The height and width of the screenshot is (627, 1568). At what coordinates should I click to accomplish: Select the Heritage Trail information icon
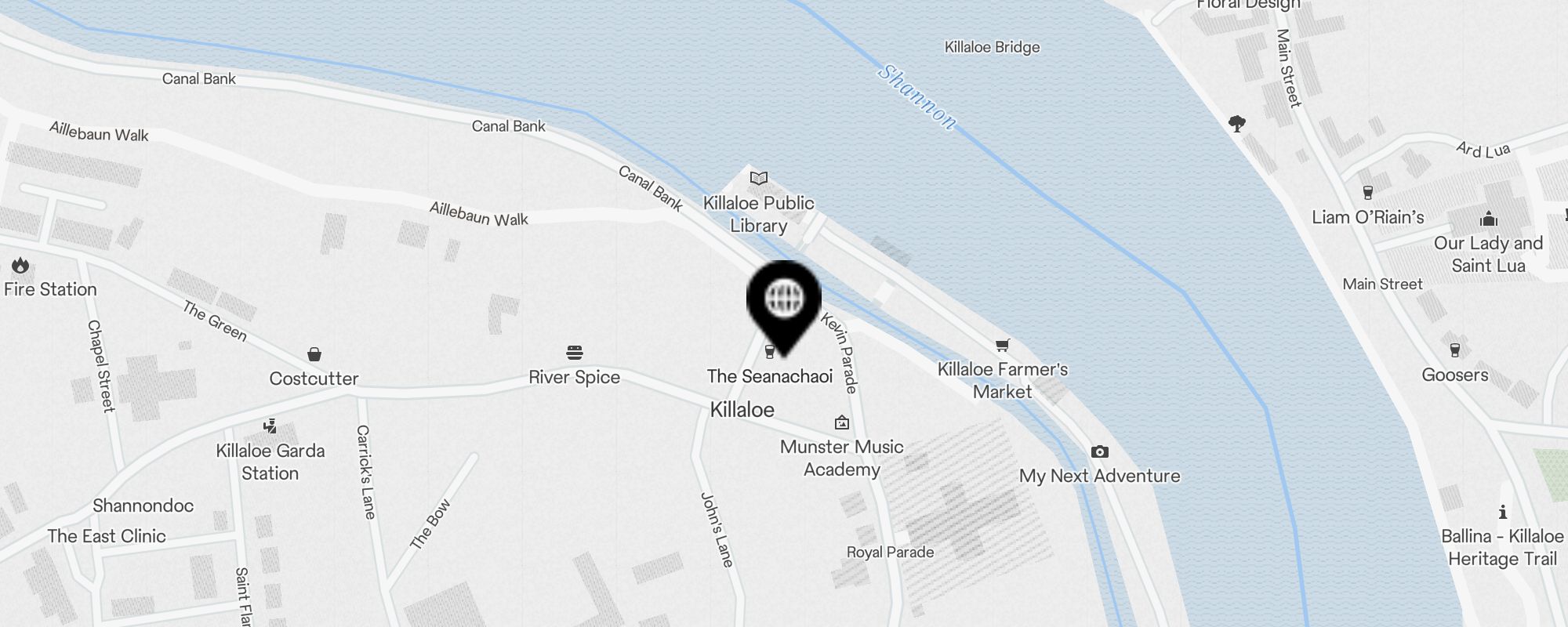(1503, 512)
